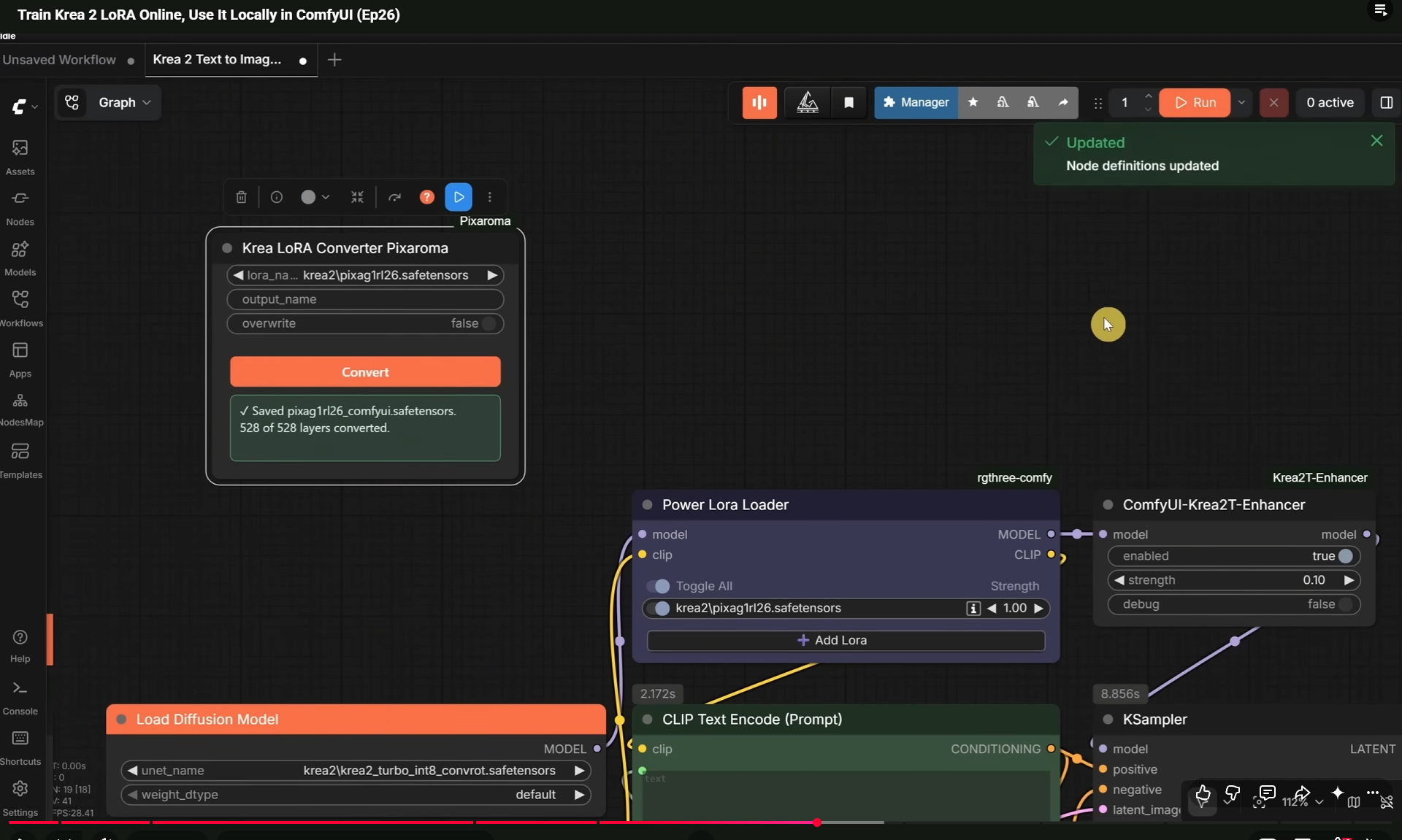This screenshot has height=840, width=1402.
Task: Open the Nodes library panel
Action: (x=20, y=208)
